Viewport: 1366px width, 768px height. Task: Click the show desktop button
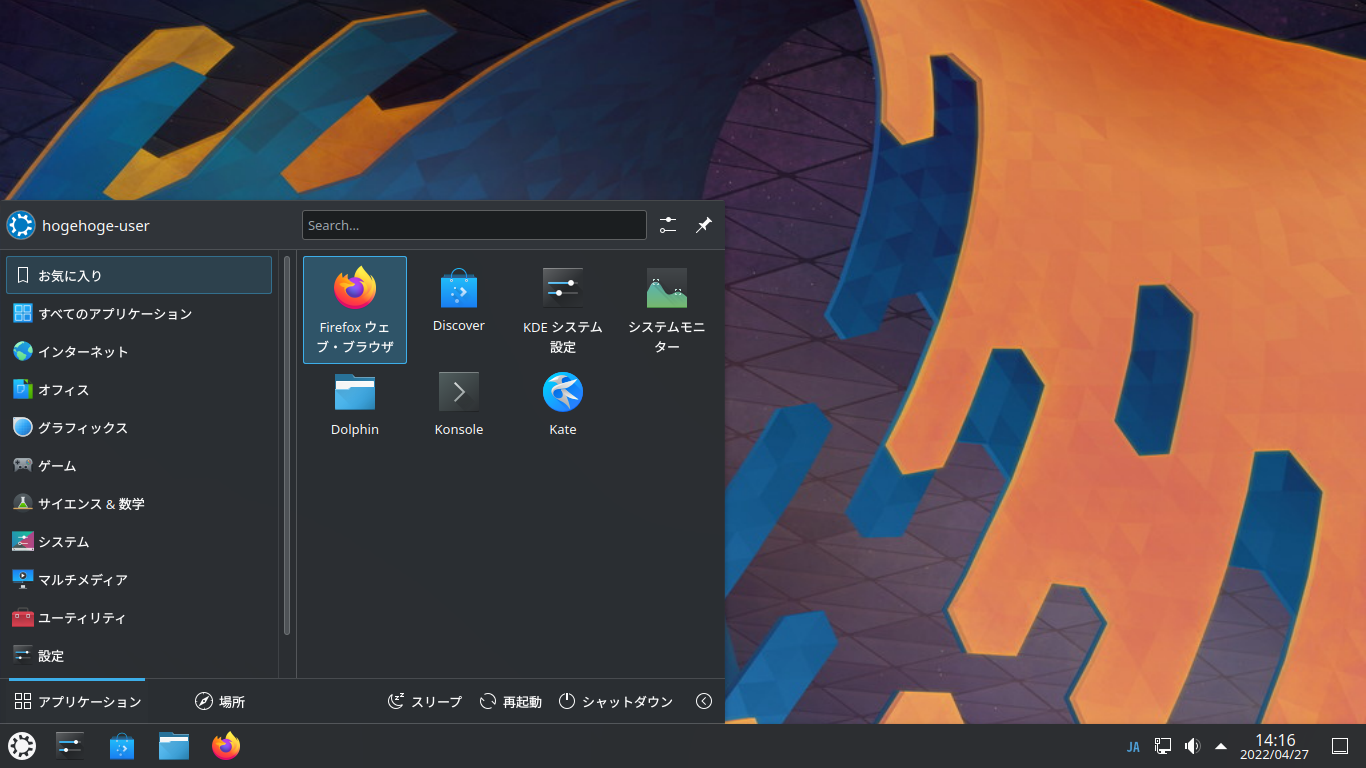pos(1340,746)
